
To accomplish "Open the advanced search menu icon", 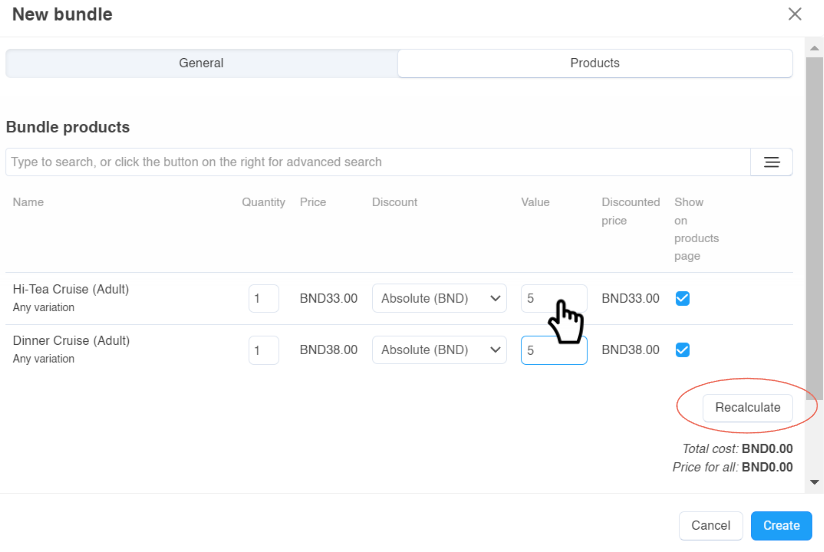I will 771,162.
